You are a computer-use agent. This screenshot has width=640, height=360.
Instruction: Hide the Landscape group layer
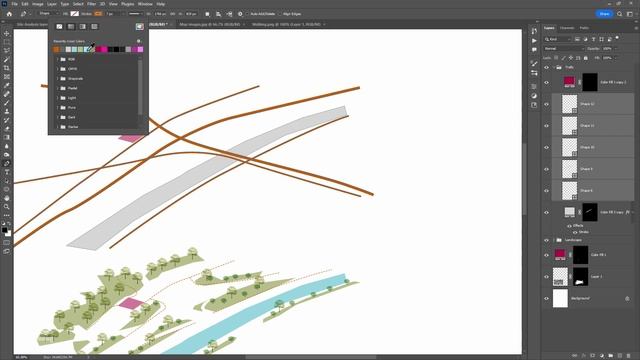pyautogui.click(x=547, y=240)
